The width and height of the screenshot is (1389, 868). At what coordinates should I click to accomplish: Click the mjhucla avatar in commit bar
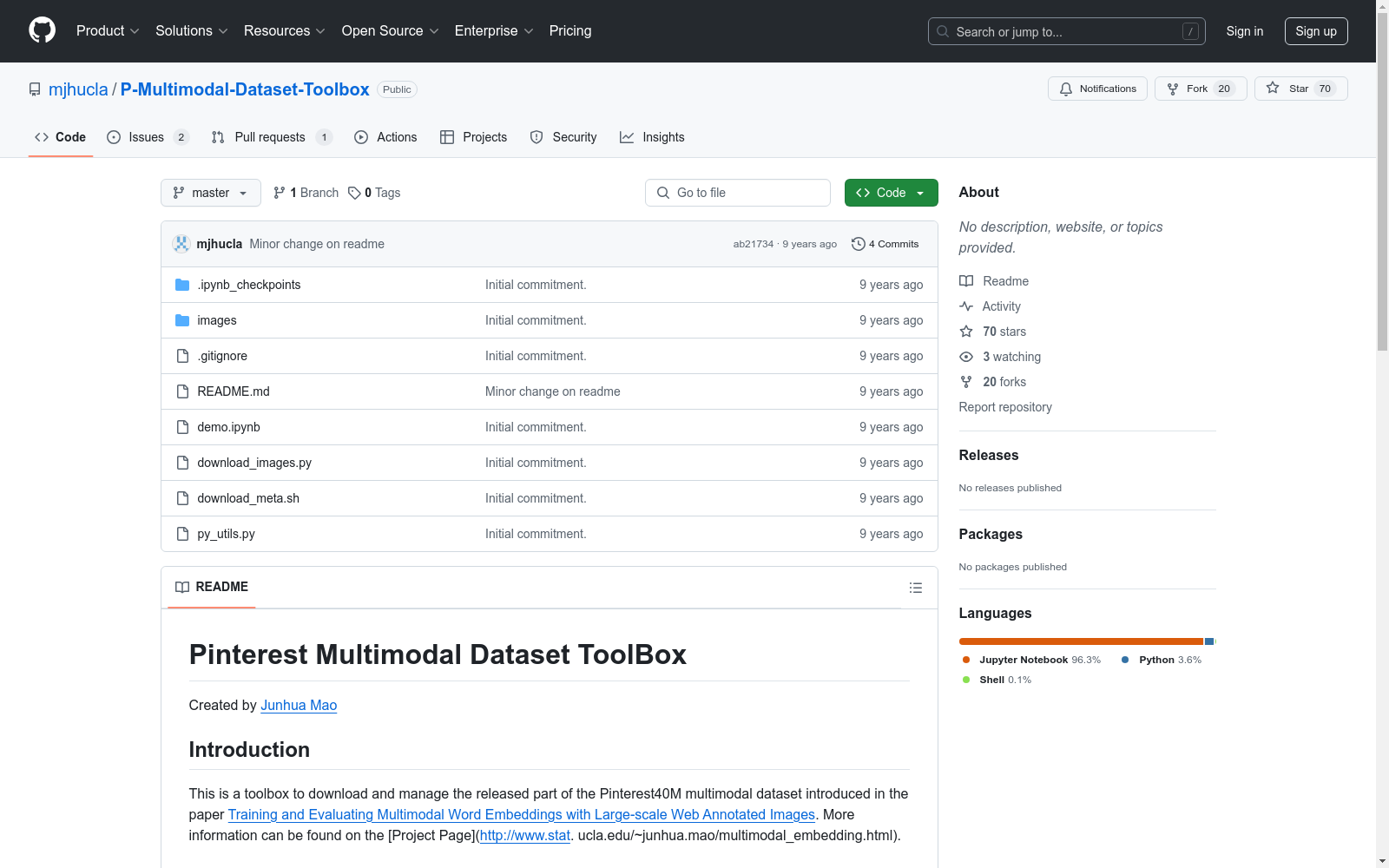pyautogui.click(x=181, y=244)
